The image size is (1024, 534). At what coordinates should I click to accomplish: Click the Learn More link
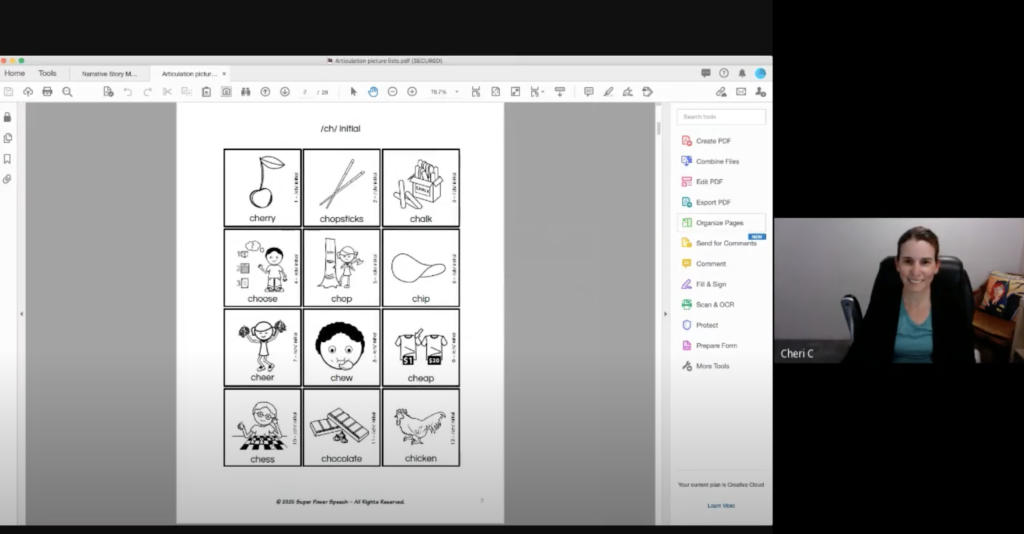[x=721, y=505]
